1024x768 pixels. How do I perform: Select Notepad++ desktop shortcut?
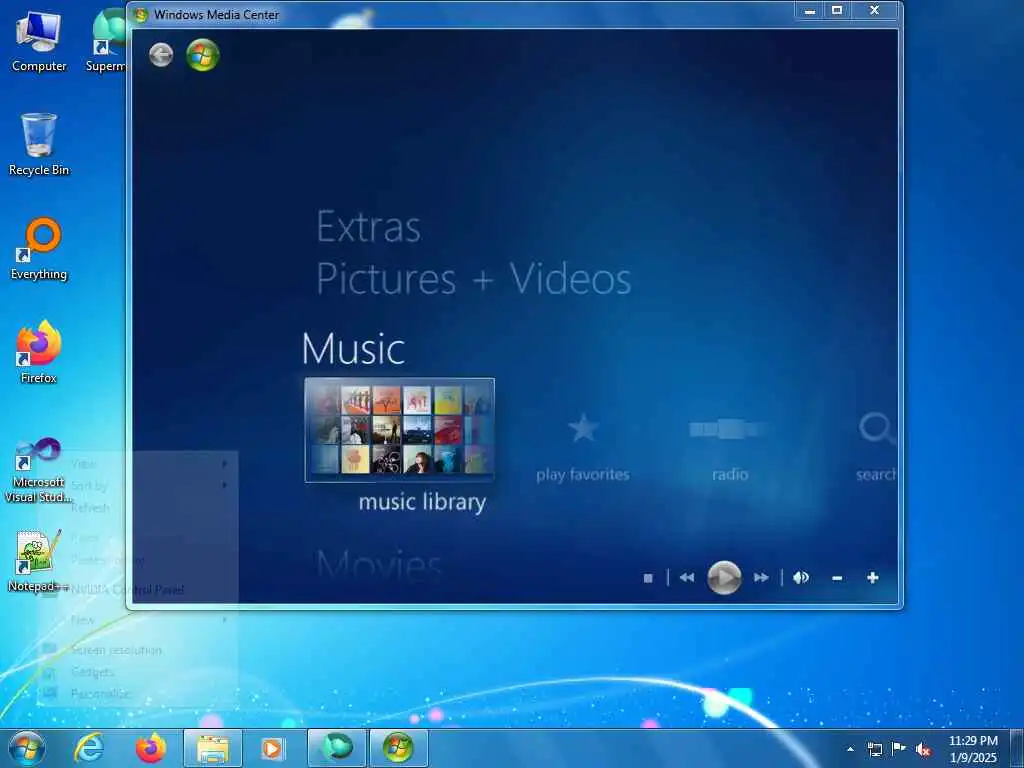(x=39, y=561)
